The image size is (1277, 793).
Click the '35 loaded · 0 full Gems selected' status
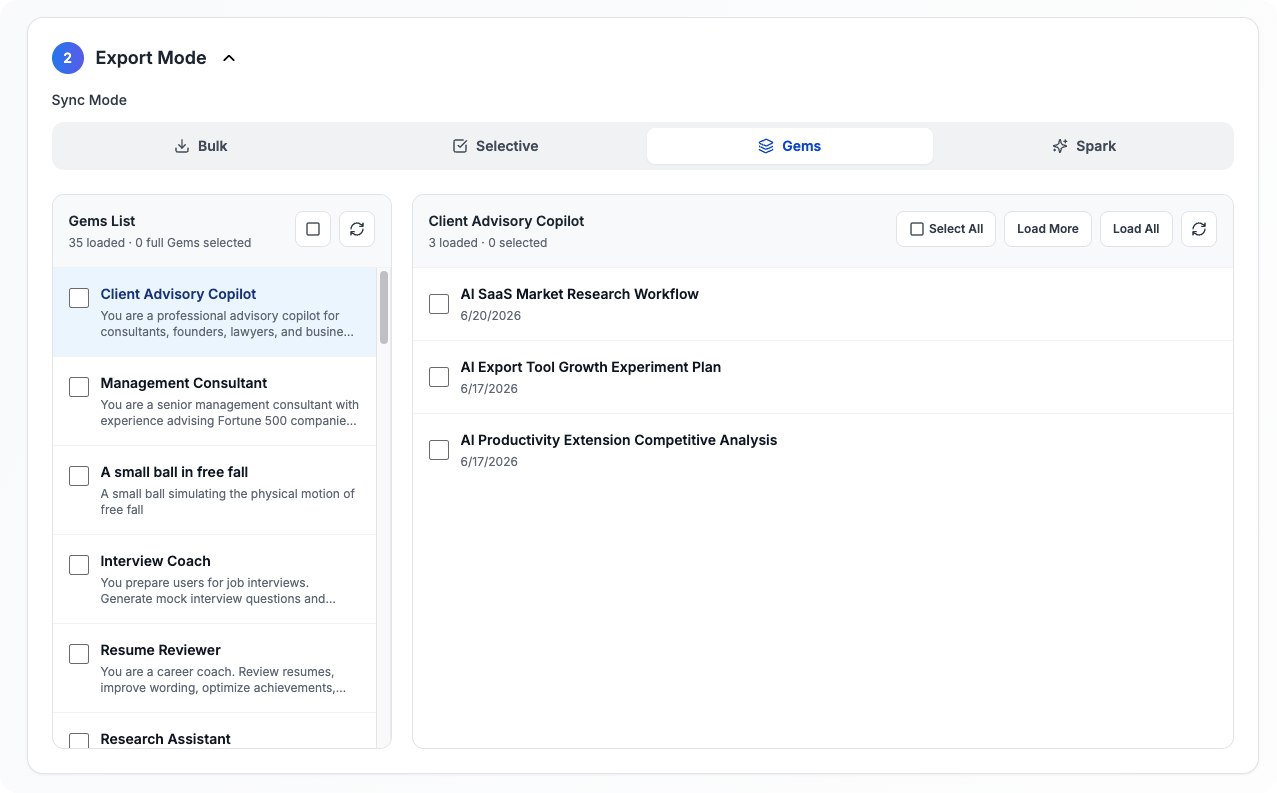[160, 243]
